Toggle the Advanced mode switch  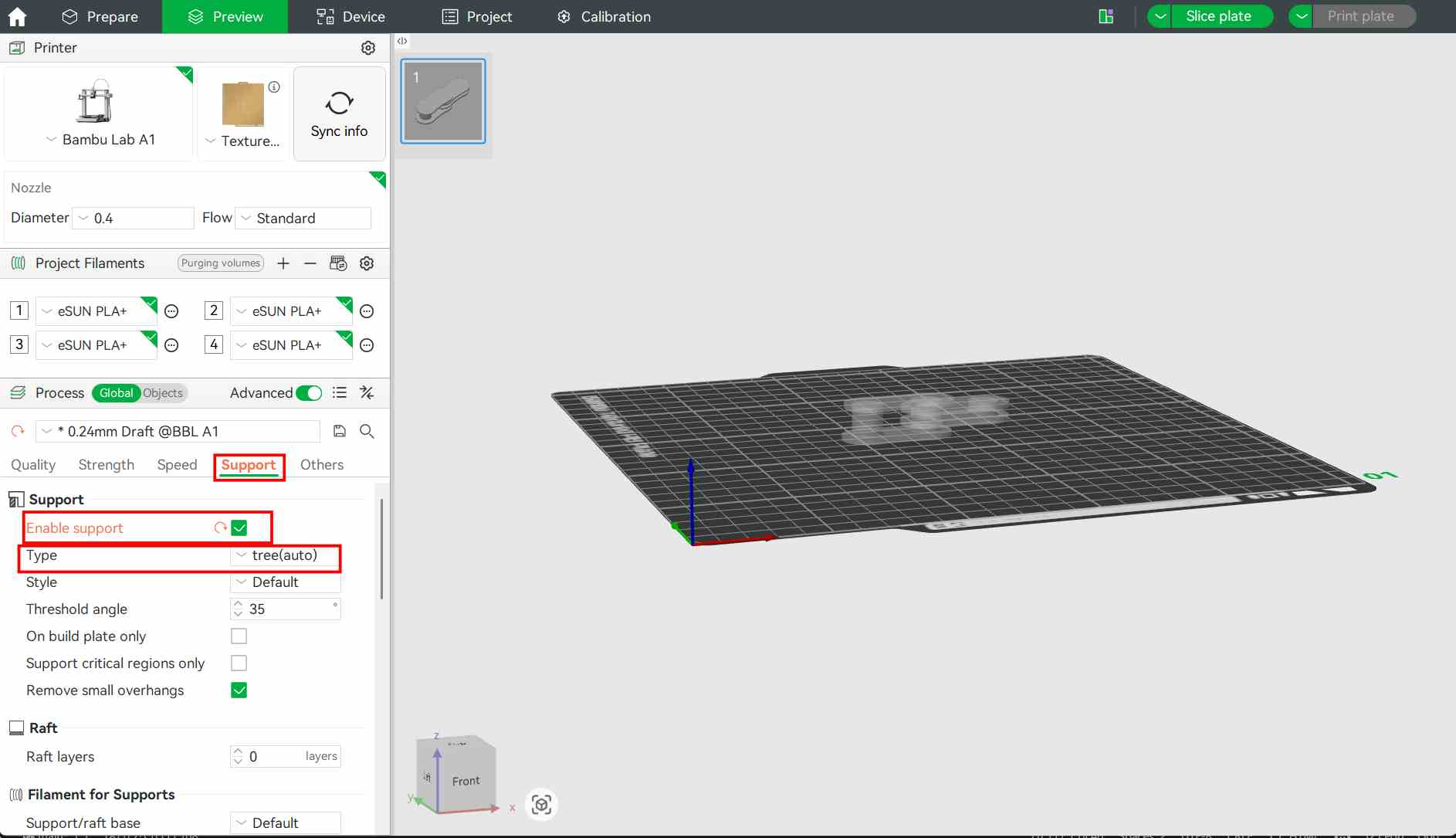[x=309, y=393]
